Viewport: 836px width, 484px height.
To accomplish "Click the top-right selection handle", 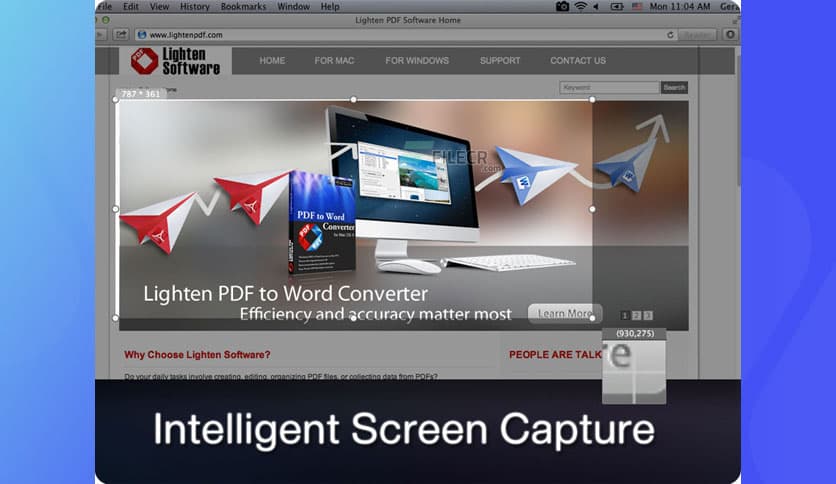I will point(592,100).
